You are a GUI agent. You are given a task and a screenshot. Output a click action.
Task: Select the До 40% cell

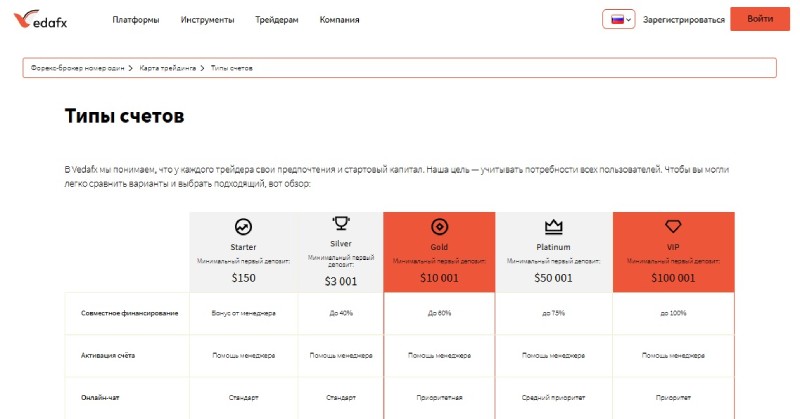tap(341, 313)
